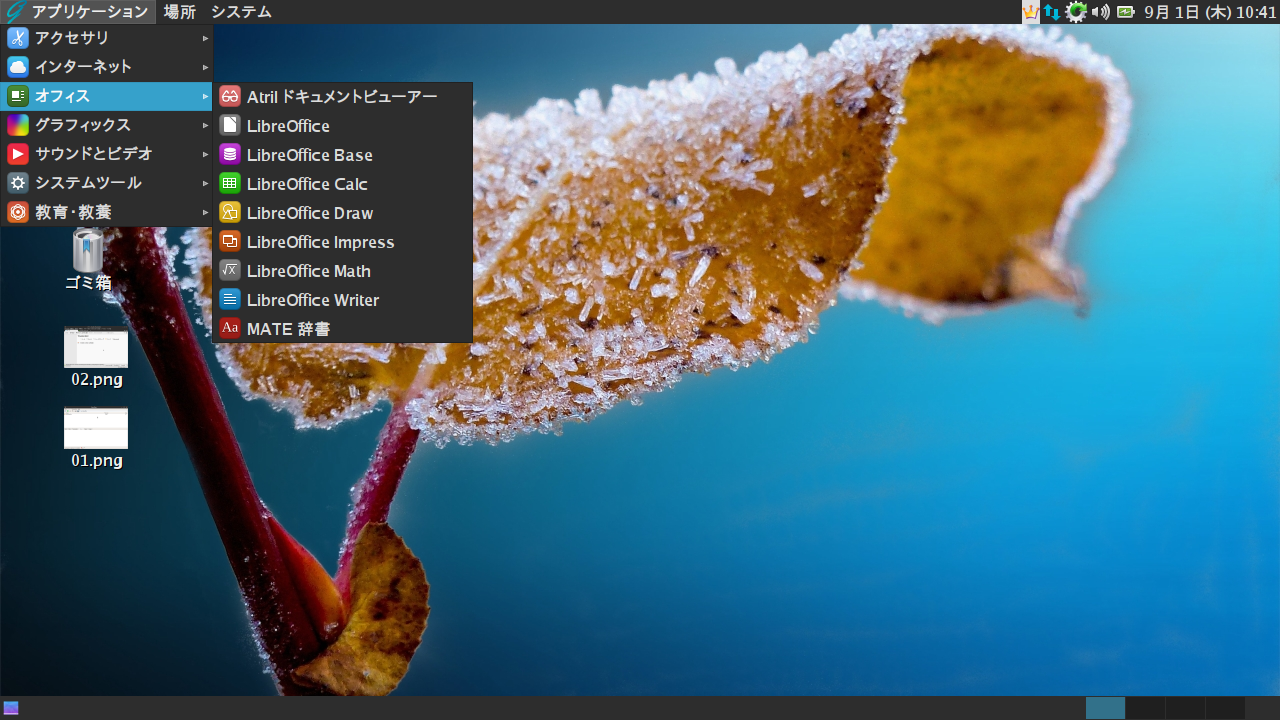Screen dimensions: 1280x720
Task: Click the green update gear tray icon
Action: (1076, 12)
